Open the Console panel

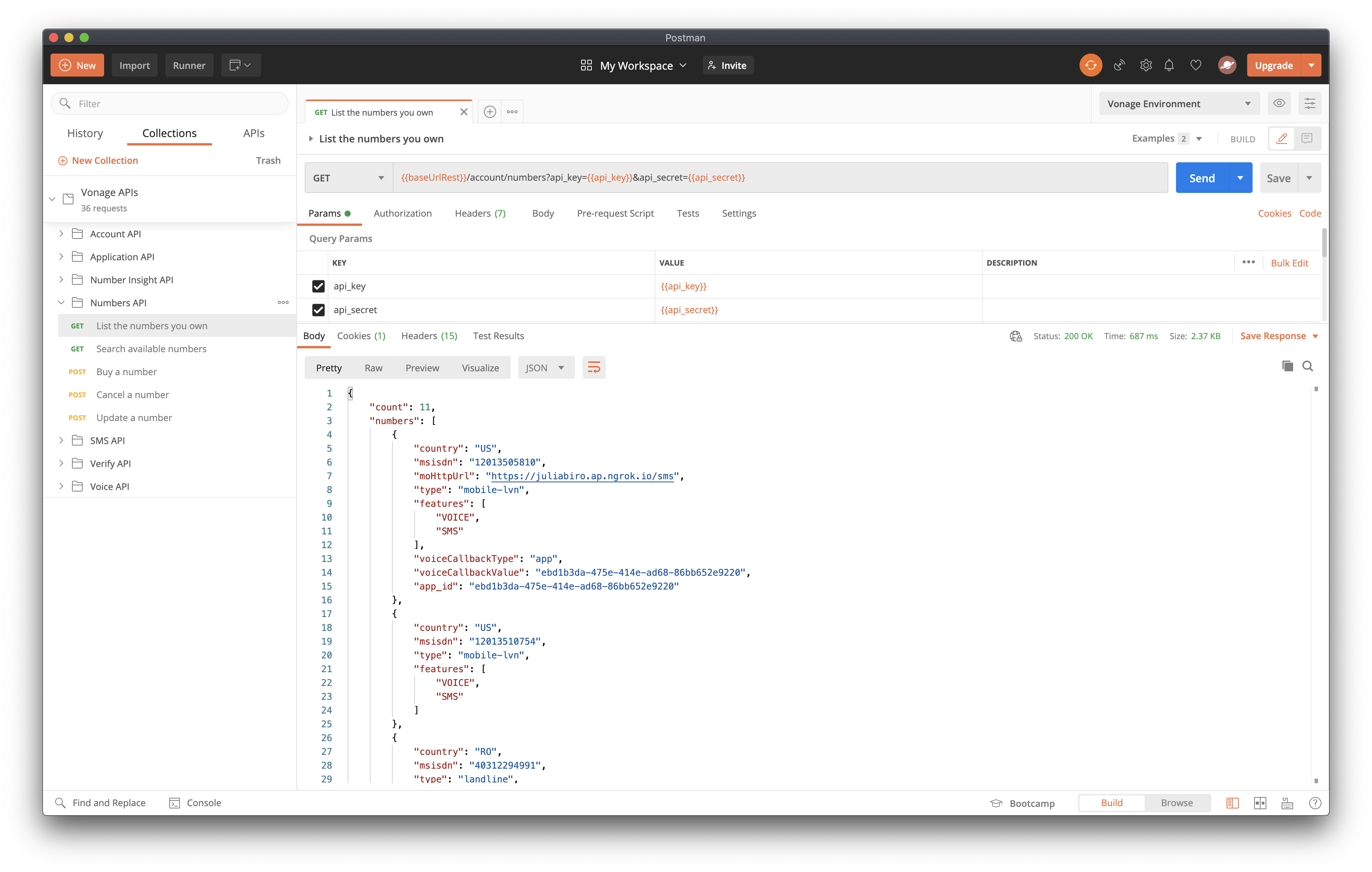(195, 802)
